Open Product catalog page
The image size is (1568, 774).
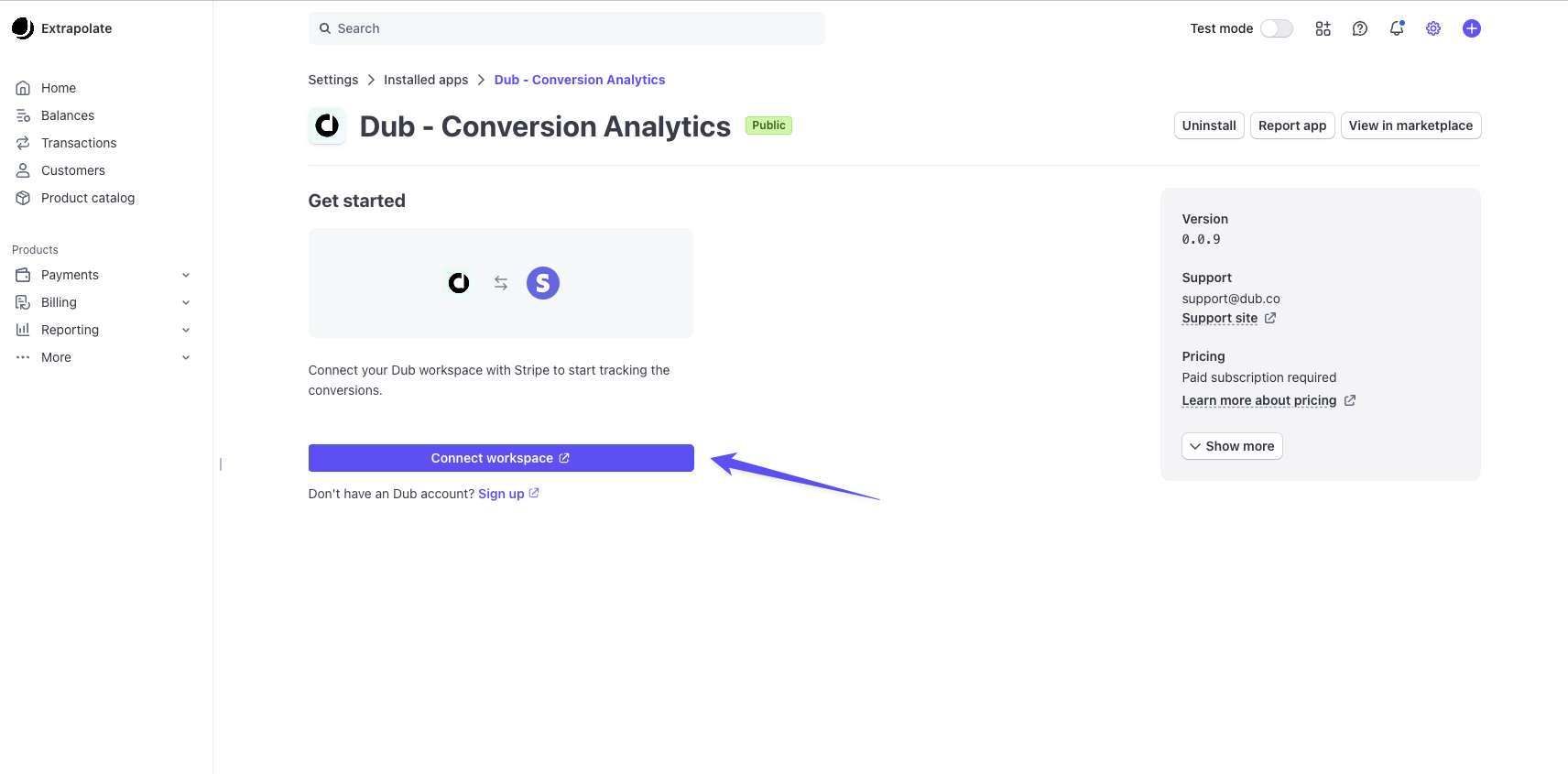(x=88, y=198)
